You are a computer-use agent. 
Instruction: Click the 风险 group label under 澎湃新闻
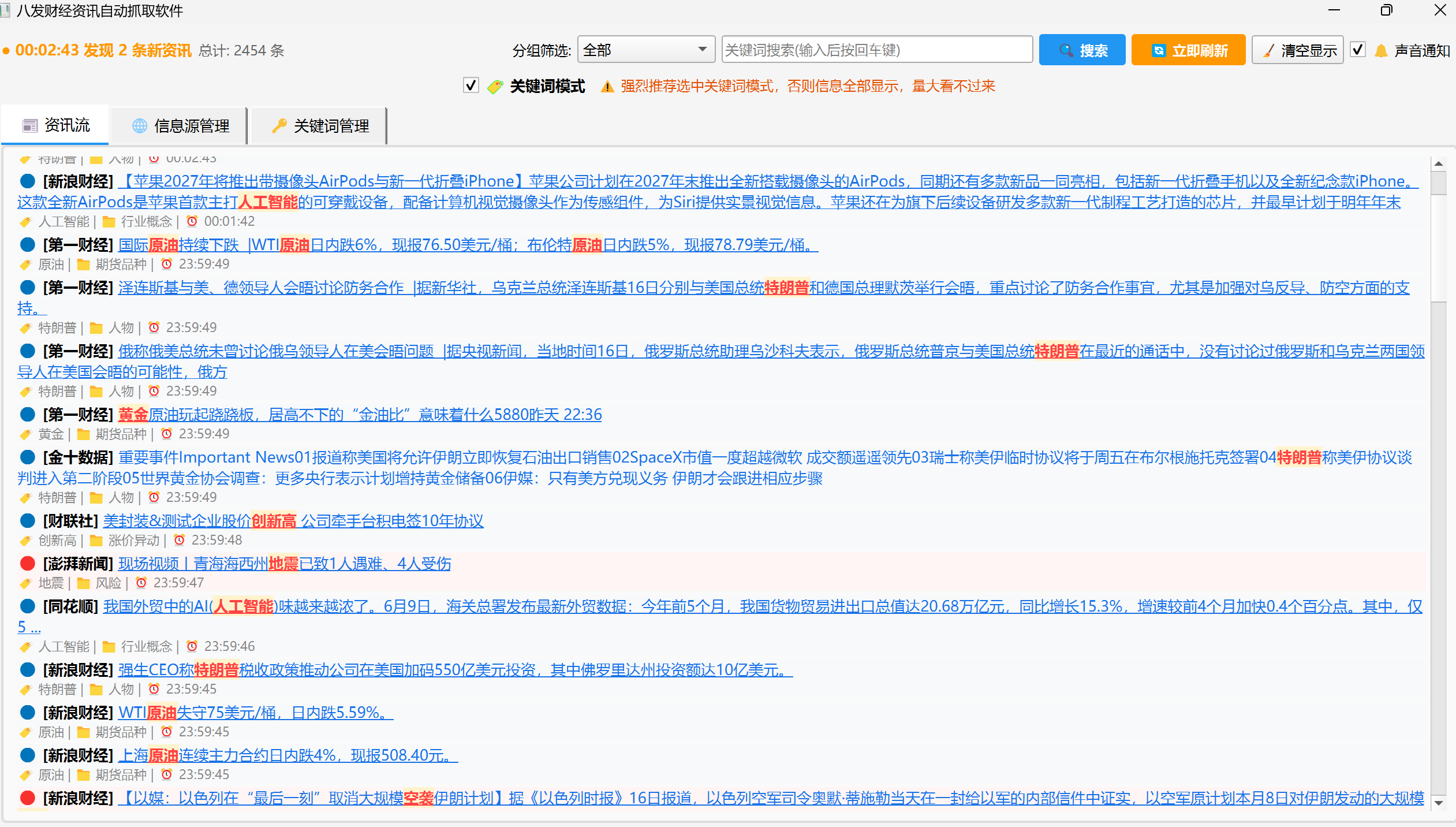pos(109,583)
